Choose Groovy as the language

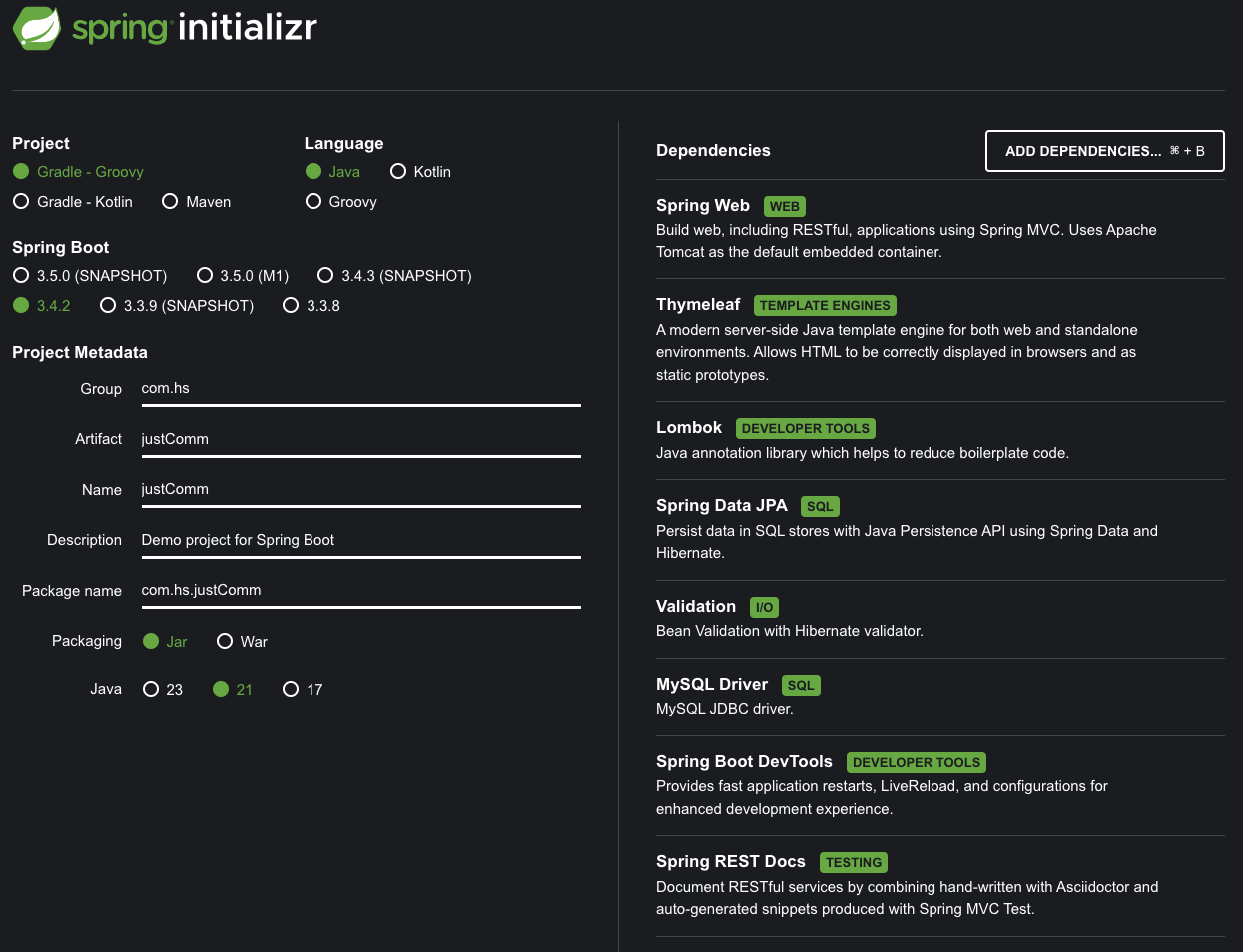pos(340,202)
